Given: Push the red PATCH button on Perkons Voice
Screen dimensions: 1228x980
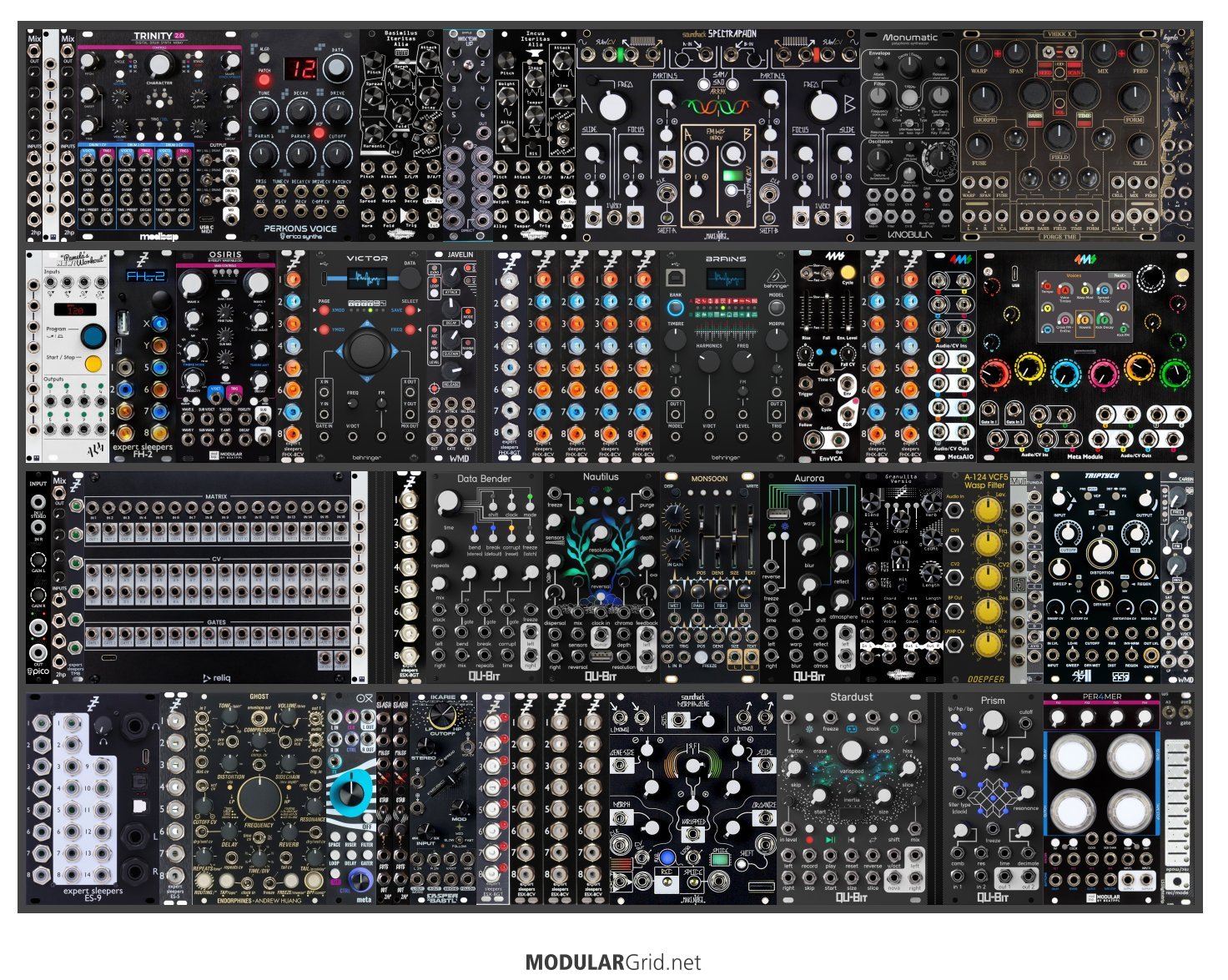Looking at the screenshot, I should pyautogui.click(x=264, y=80).
